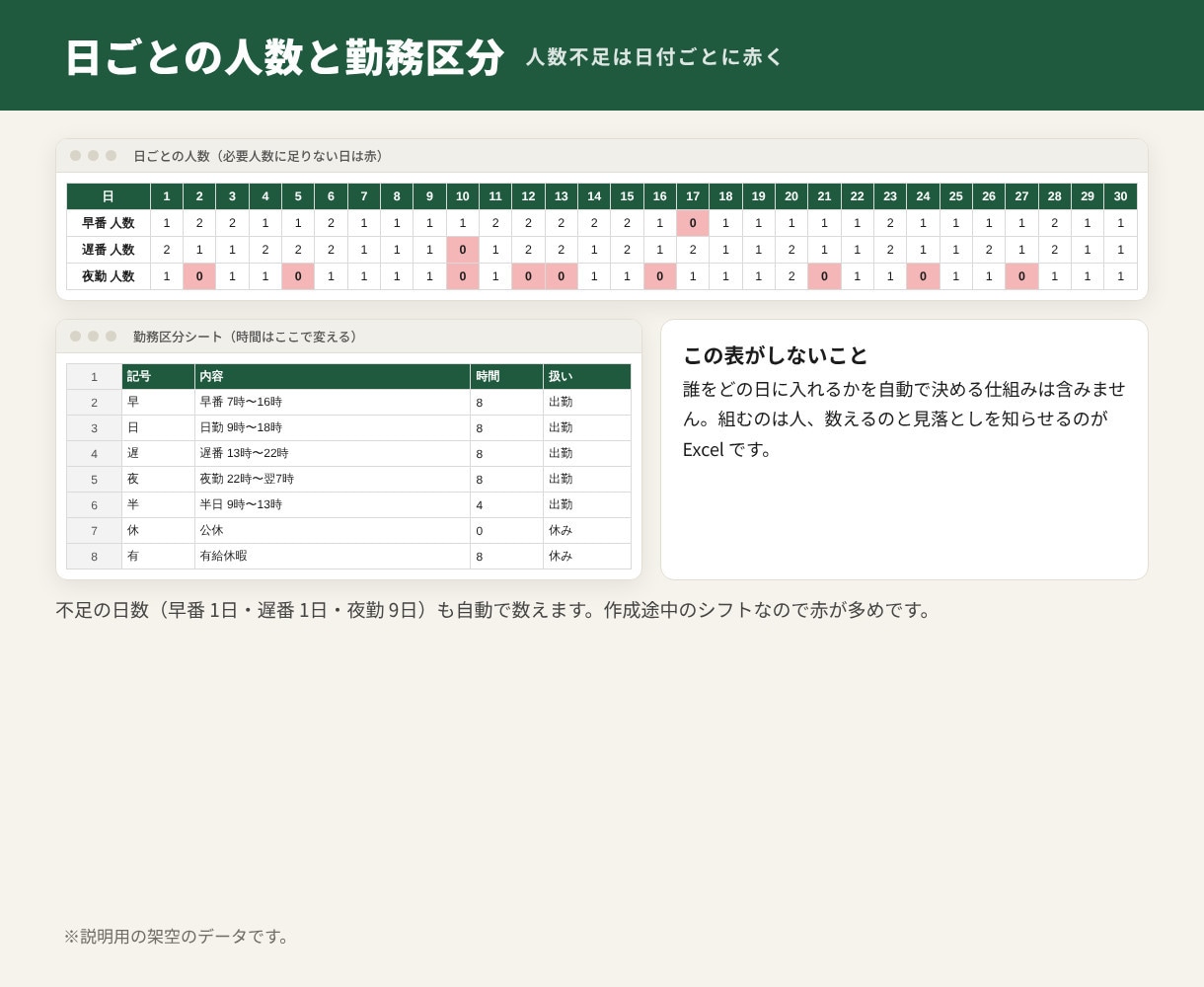Click hours value 0 in 公休 row
This screenshot has width=1204, height=987.
coord(507,530)
